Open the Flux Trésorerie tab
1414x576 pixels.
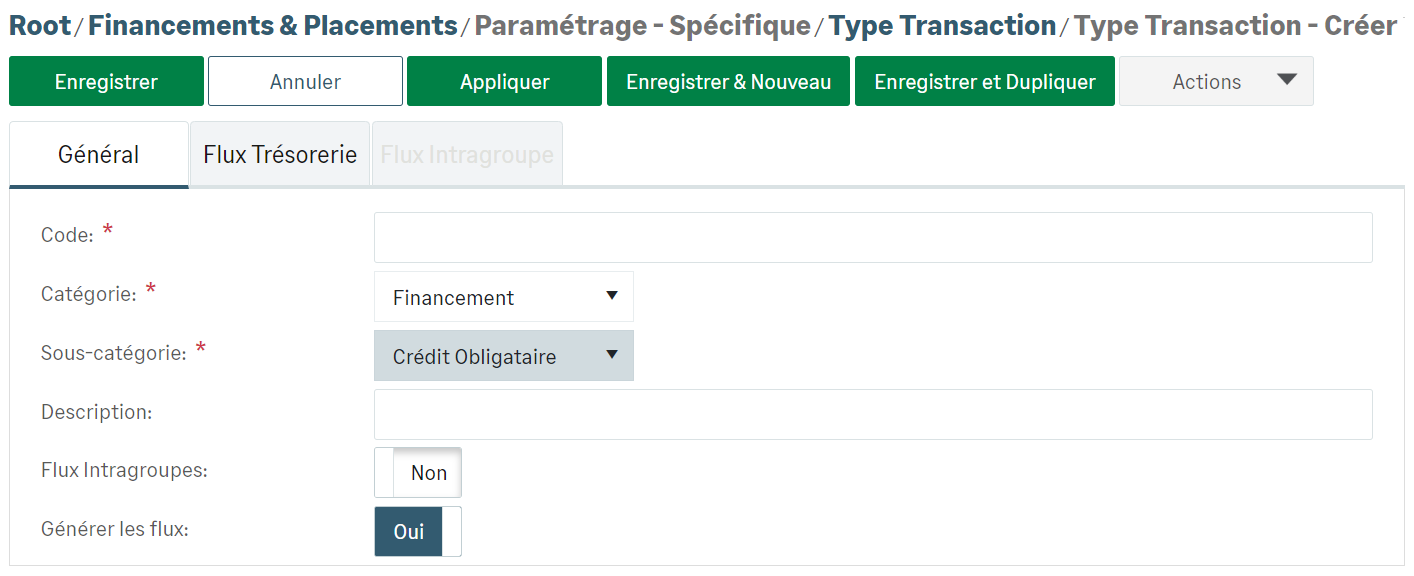[280, 155]
